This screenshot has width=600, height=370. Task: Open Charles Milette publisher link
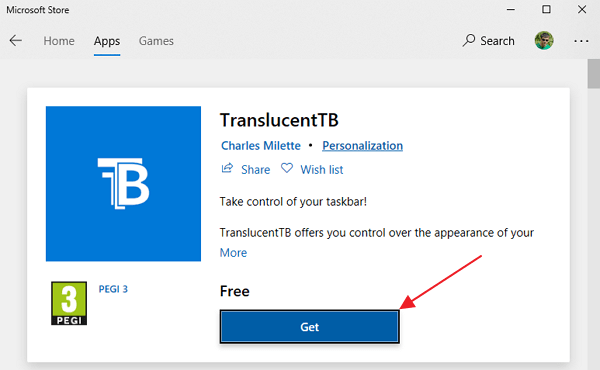pos(261,146)
